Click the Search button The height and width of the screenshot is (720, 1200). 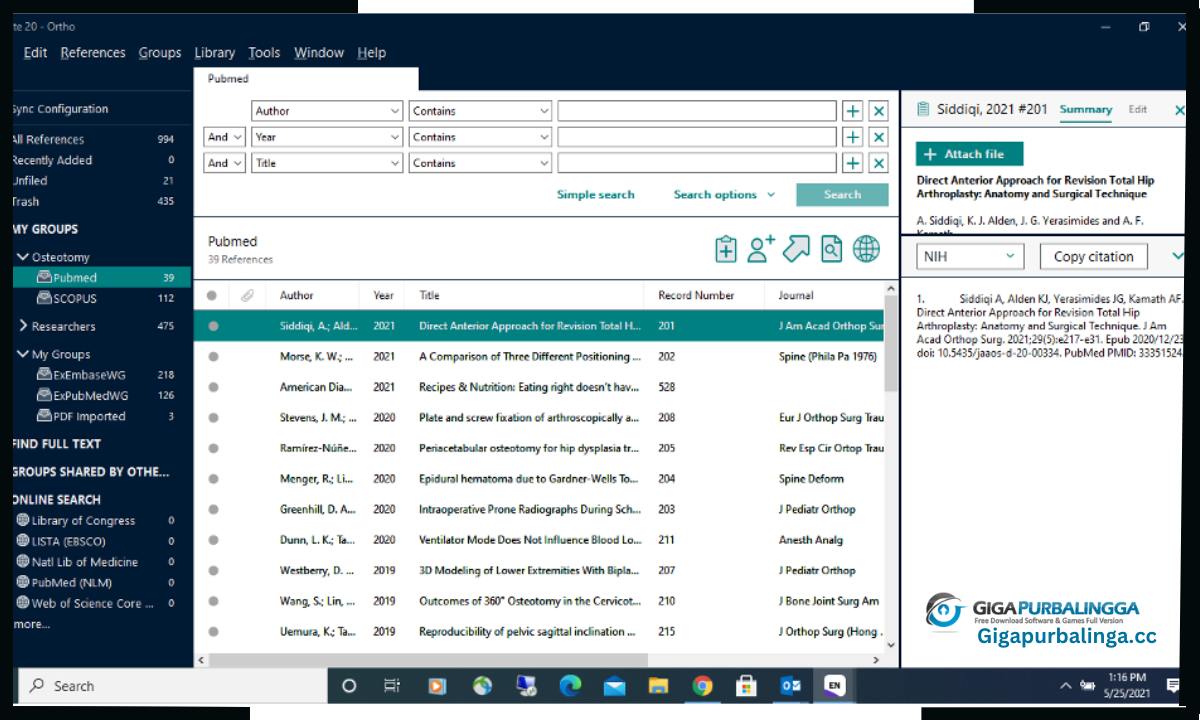(x=842, y=195)
